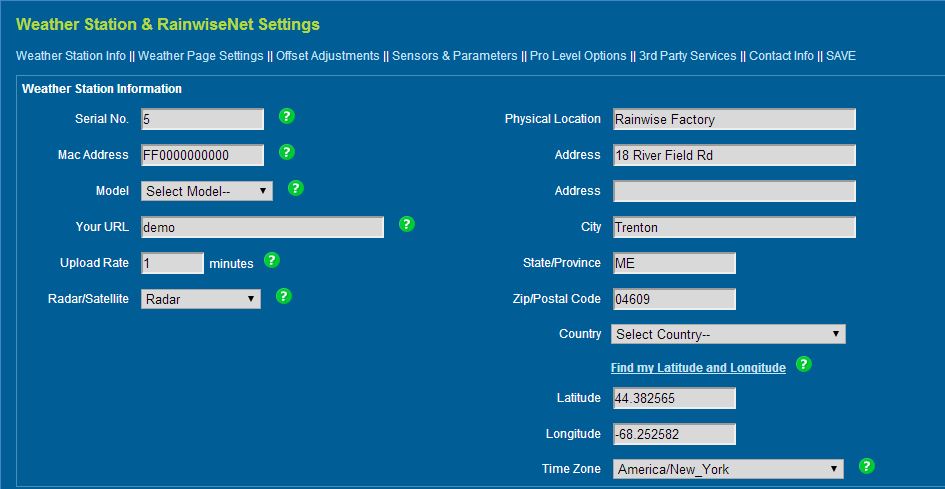Show help for the Time Zone selector

866,465
